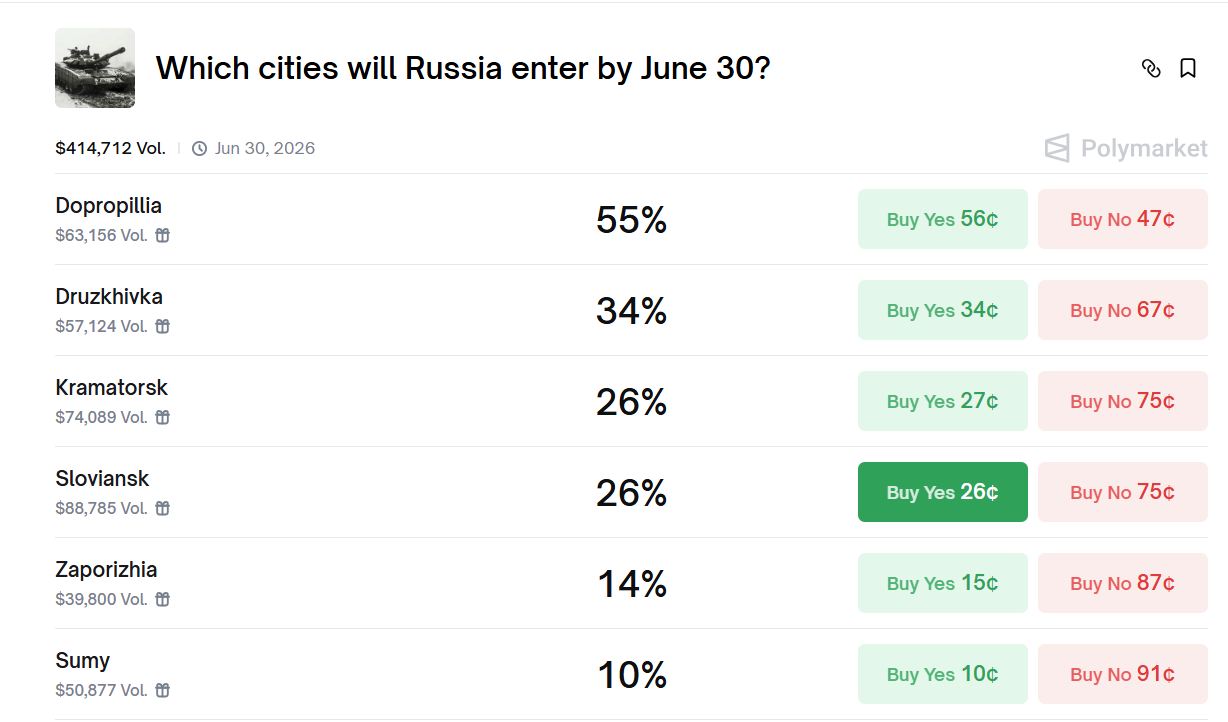The image size is (1228, 722).
Task: Open the tank market thumbnail image
Action: [x=95, y=68]
